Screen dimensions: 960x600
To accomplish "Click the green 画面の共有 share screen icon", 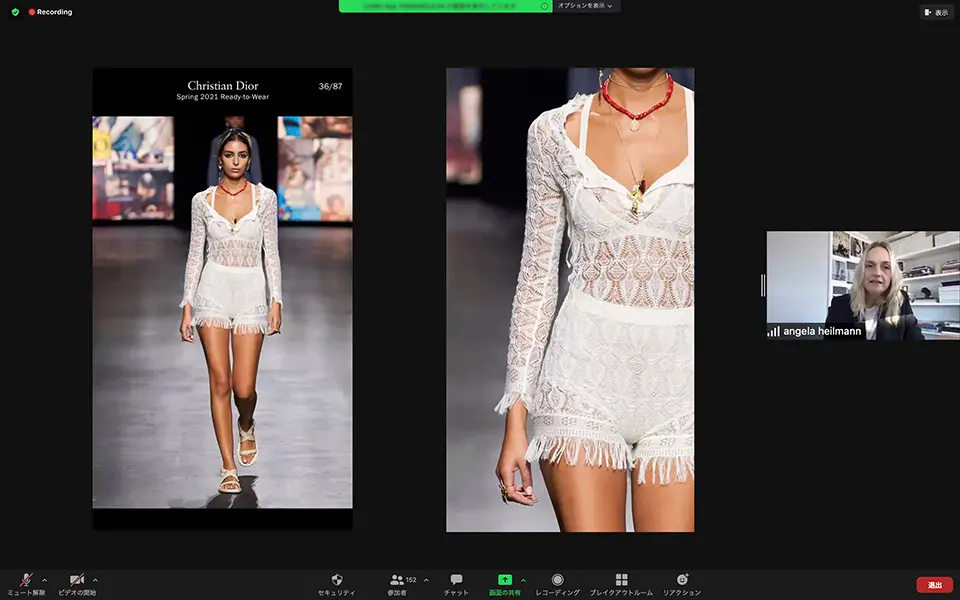I will coord(504,579).
